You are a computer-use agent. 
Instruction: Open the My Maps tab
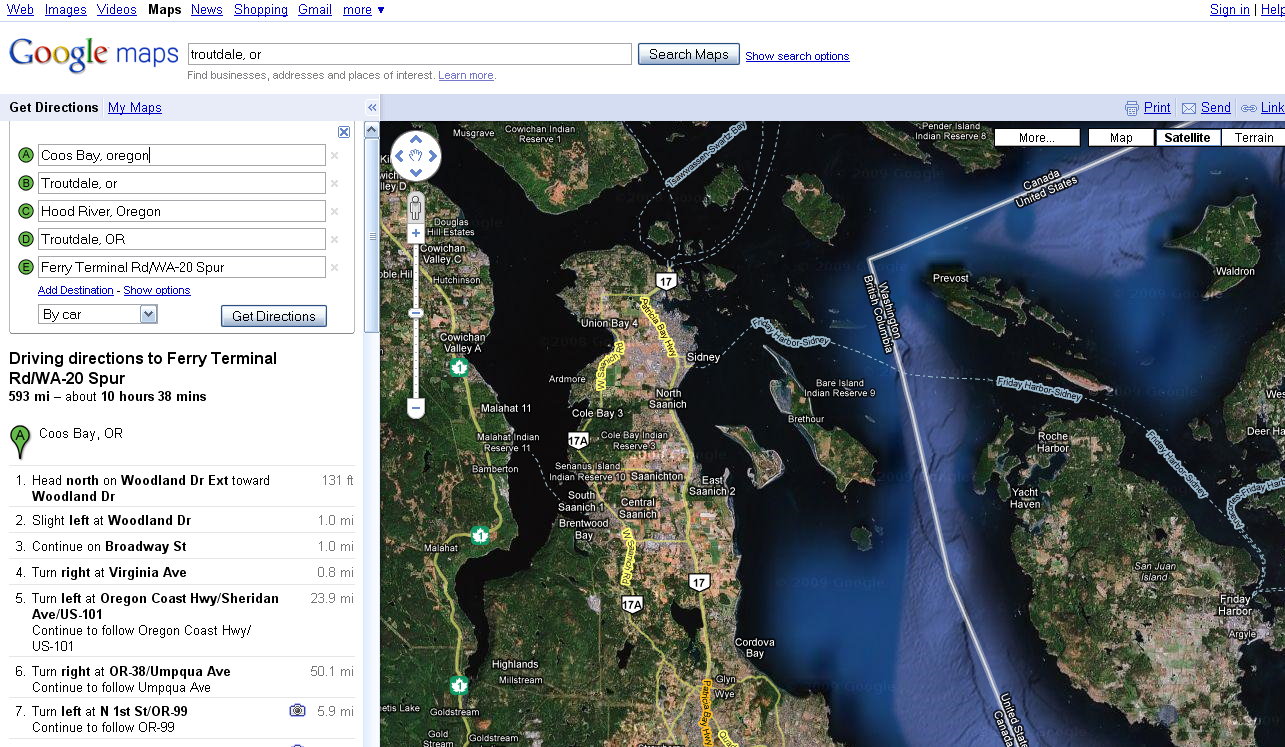(x=134, y=108)
